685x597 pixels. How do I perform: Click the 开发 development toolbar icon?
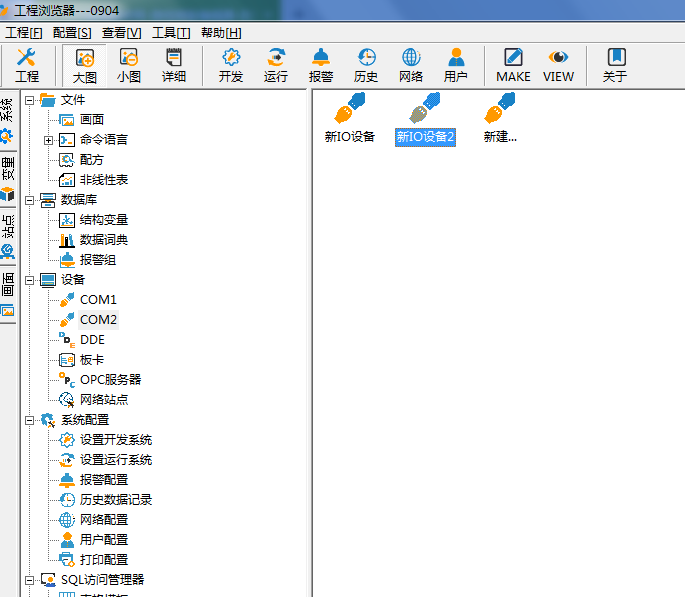pyautogui.click(x=231, y=65)
